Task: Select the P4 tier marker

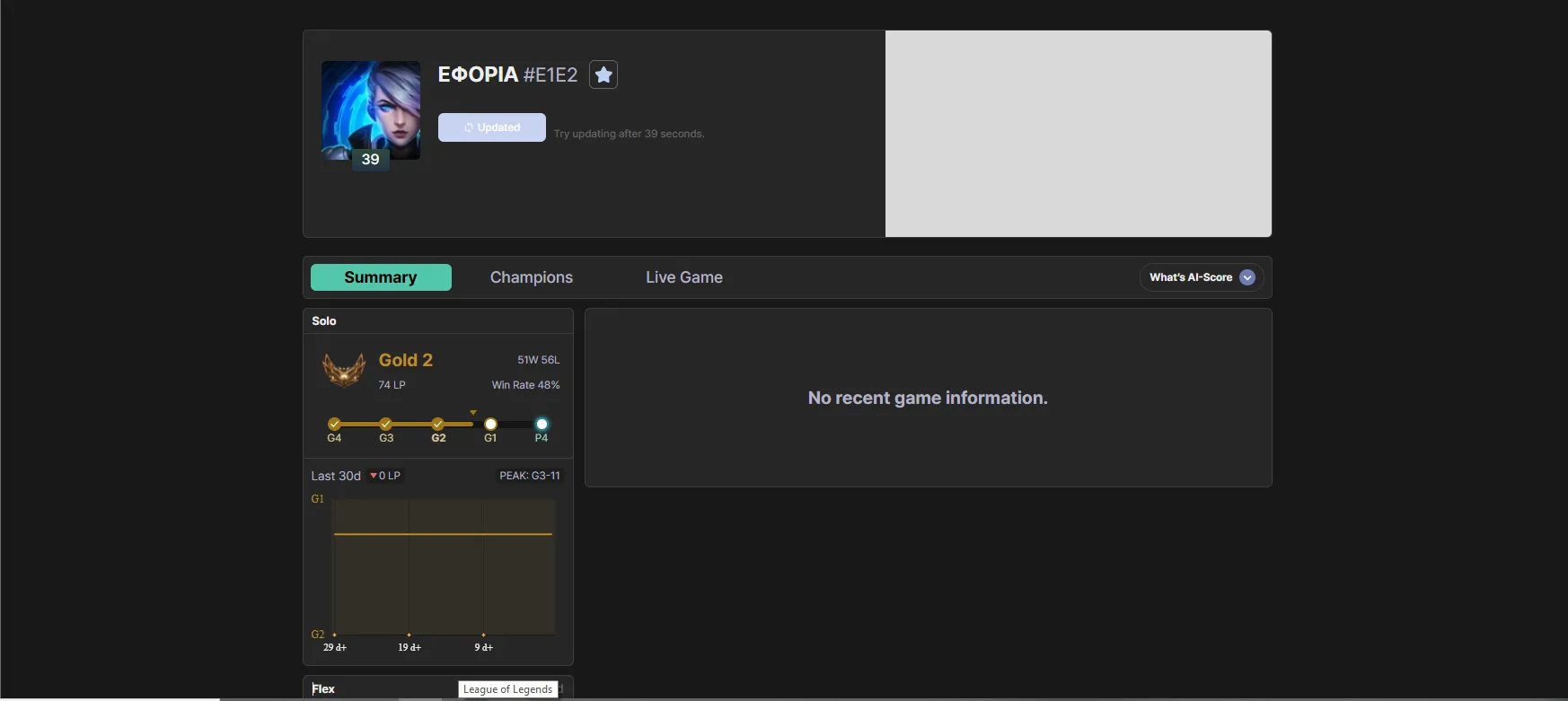Action: click(542, 424)
